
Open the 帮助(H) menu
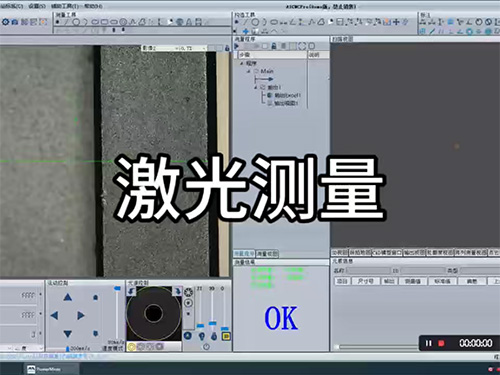93,6
